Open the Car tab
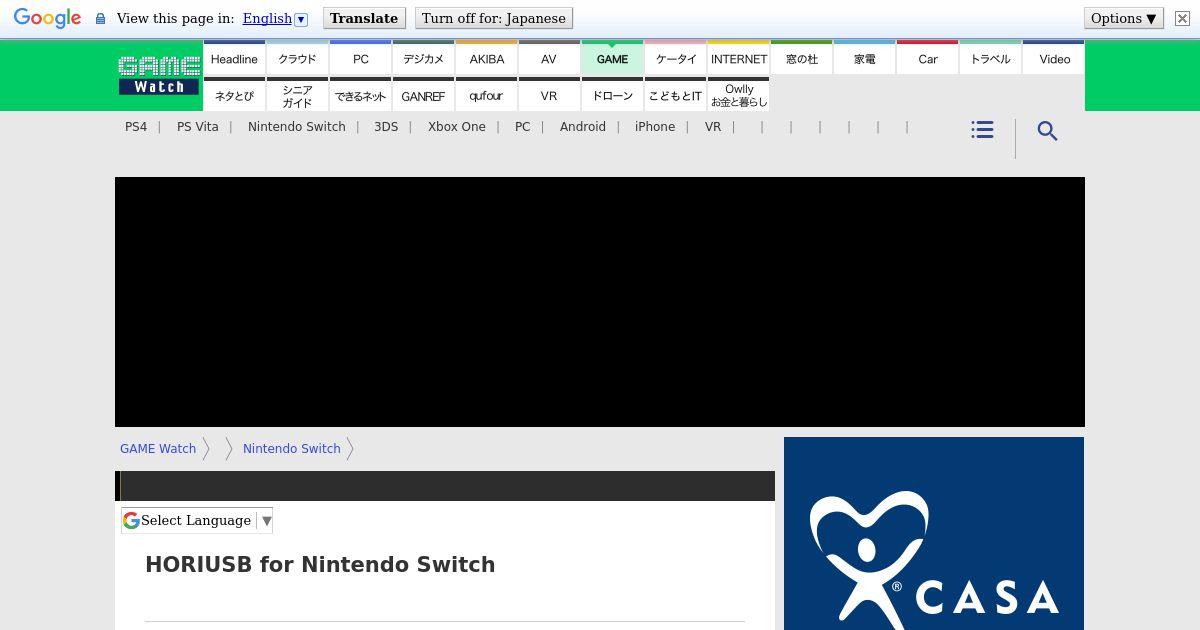 928,59
